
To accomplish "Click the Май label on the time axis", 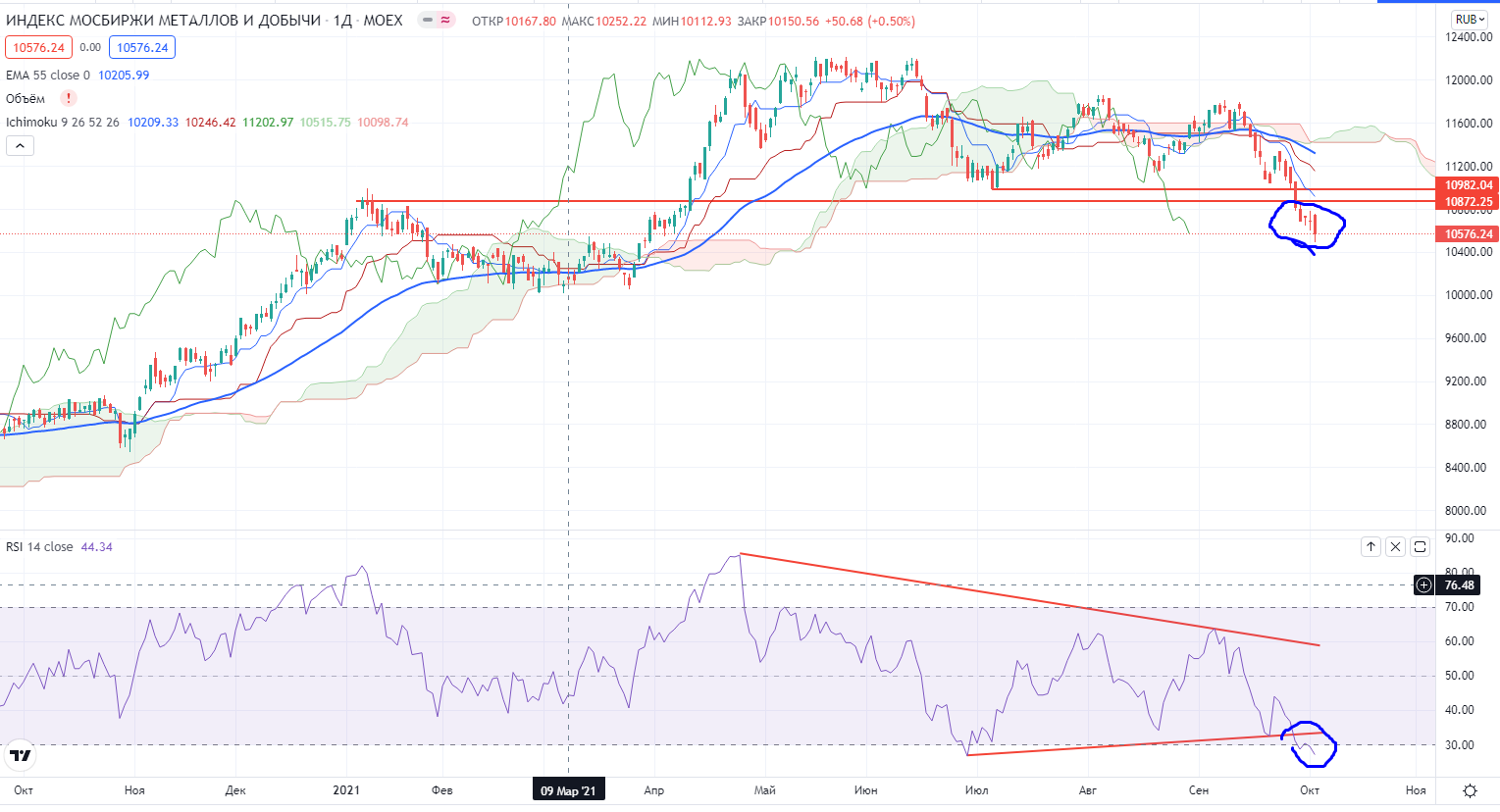I will coord(765,790).
